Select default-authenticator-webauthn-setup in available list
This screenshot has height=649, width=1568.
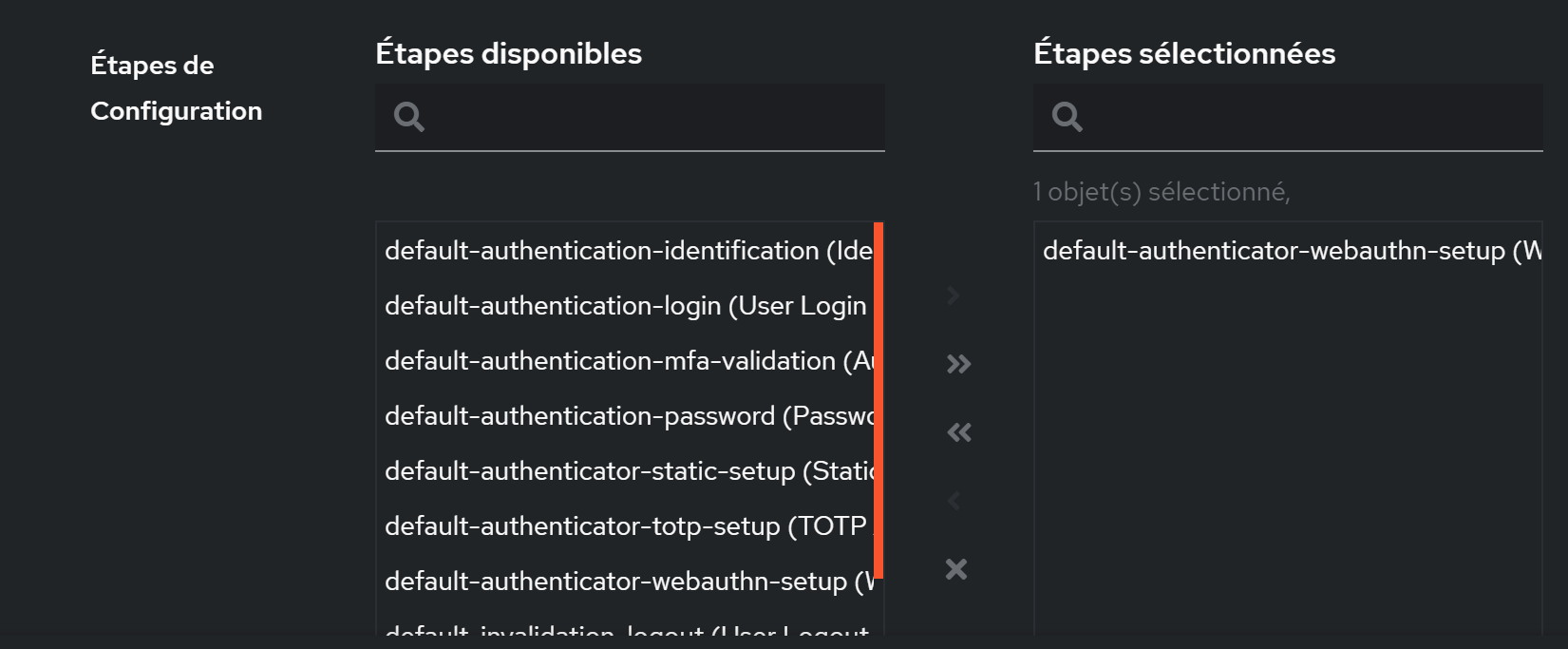pyautogui.click(x=625, y=582)
